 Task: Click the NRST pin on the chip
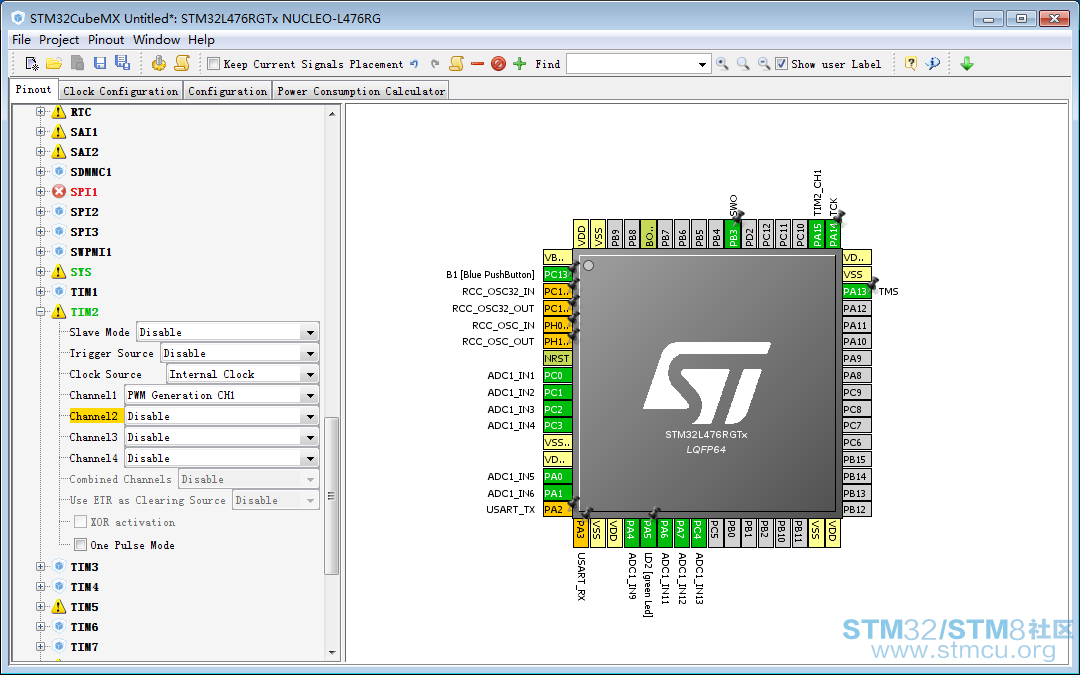pos(557,358)
